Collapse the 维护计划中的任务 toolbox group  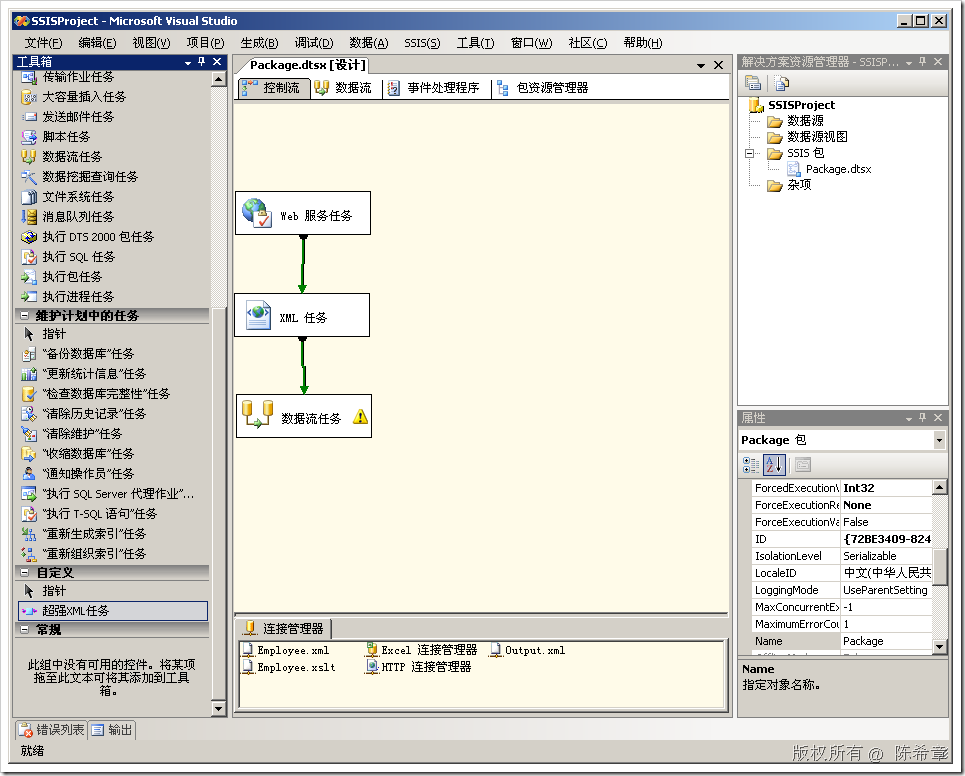(25, 316)
